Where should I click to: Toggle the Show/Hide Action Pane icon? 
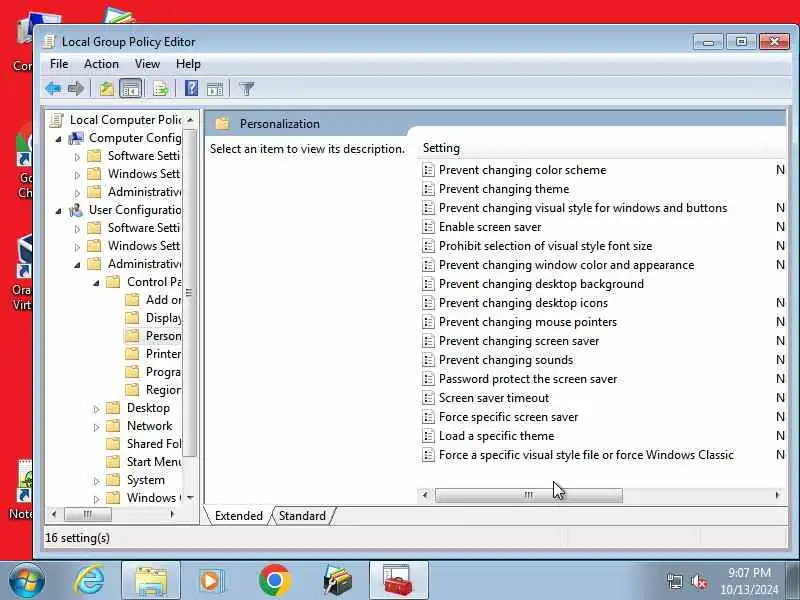(215, 89)
